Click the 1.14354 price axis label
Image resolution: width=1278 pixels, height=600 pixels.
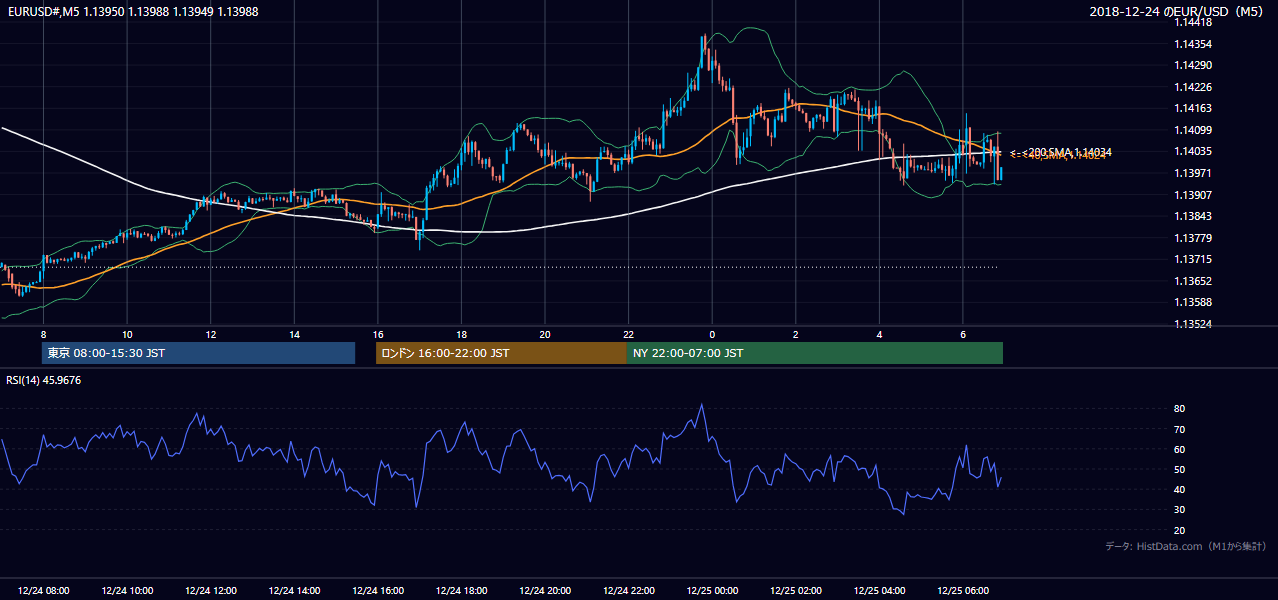(x=1192, y=44)
